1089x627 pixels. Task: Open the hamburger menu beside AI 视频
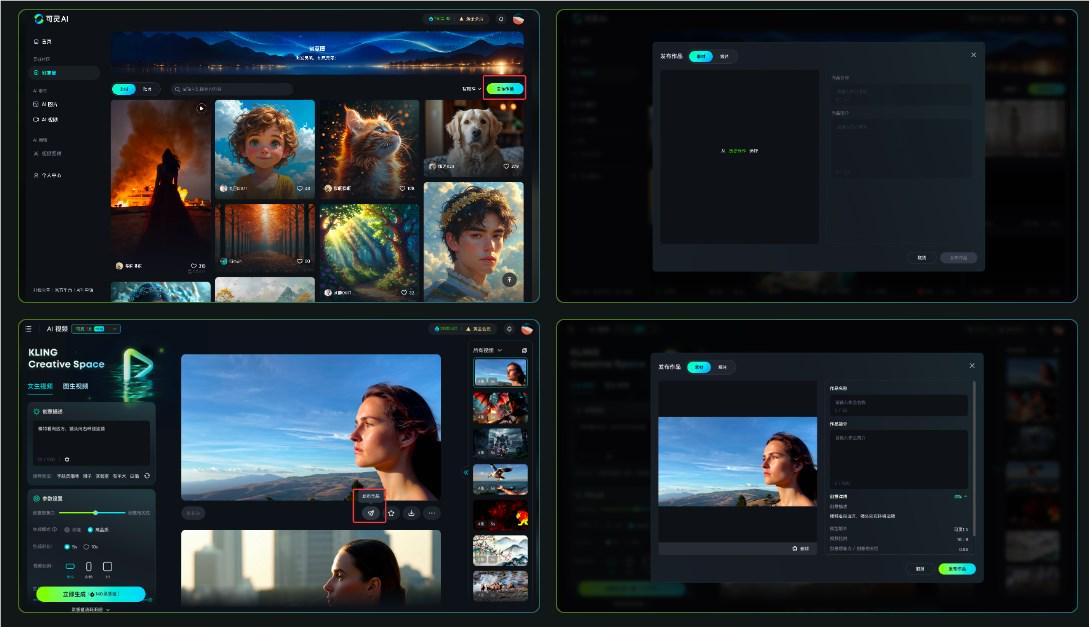tap(28, 328)
